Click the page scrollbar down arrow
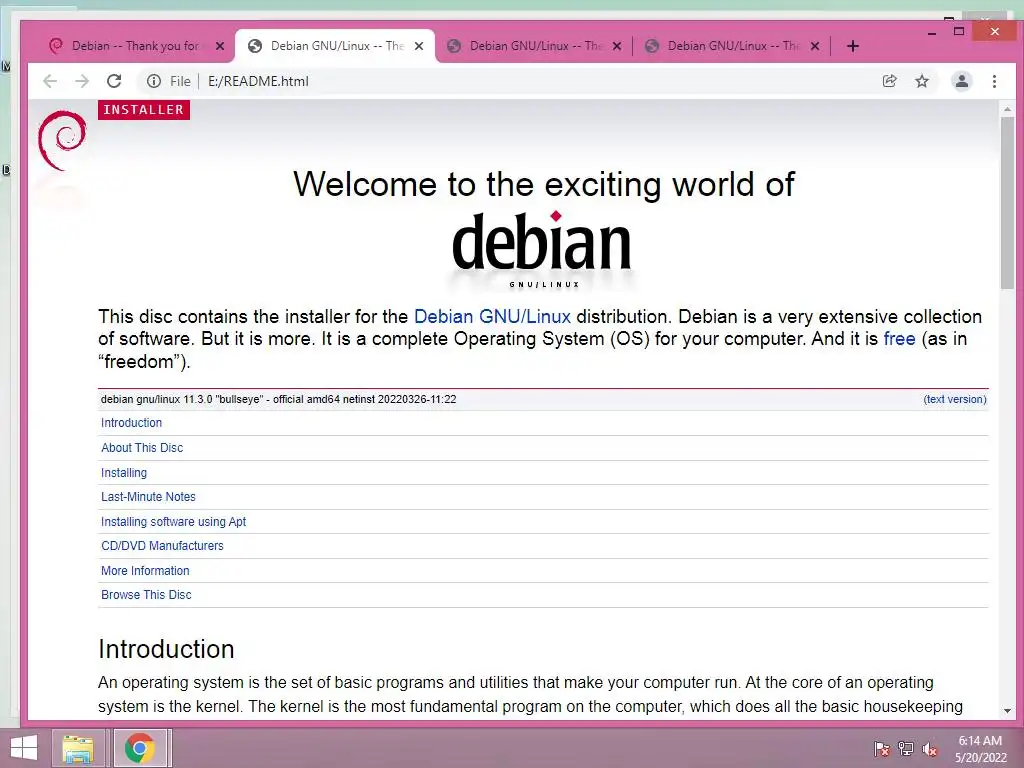1024x768 pixels. 1007,711
